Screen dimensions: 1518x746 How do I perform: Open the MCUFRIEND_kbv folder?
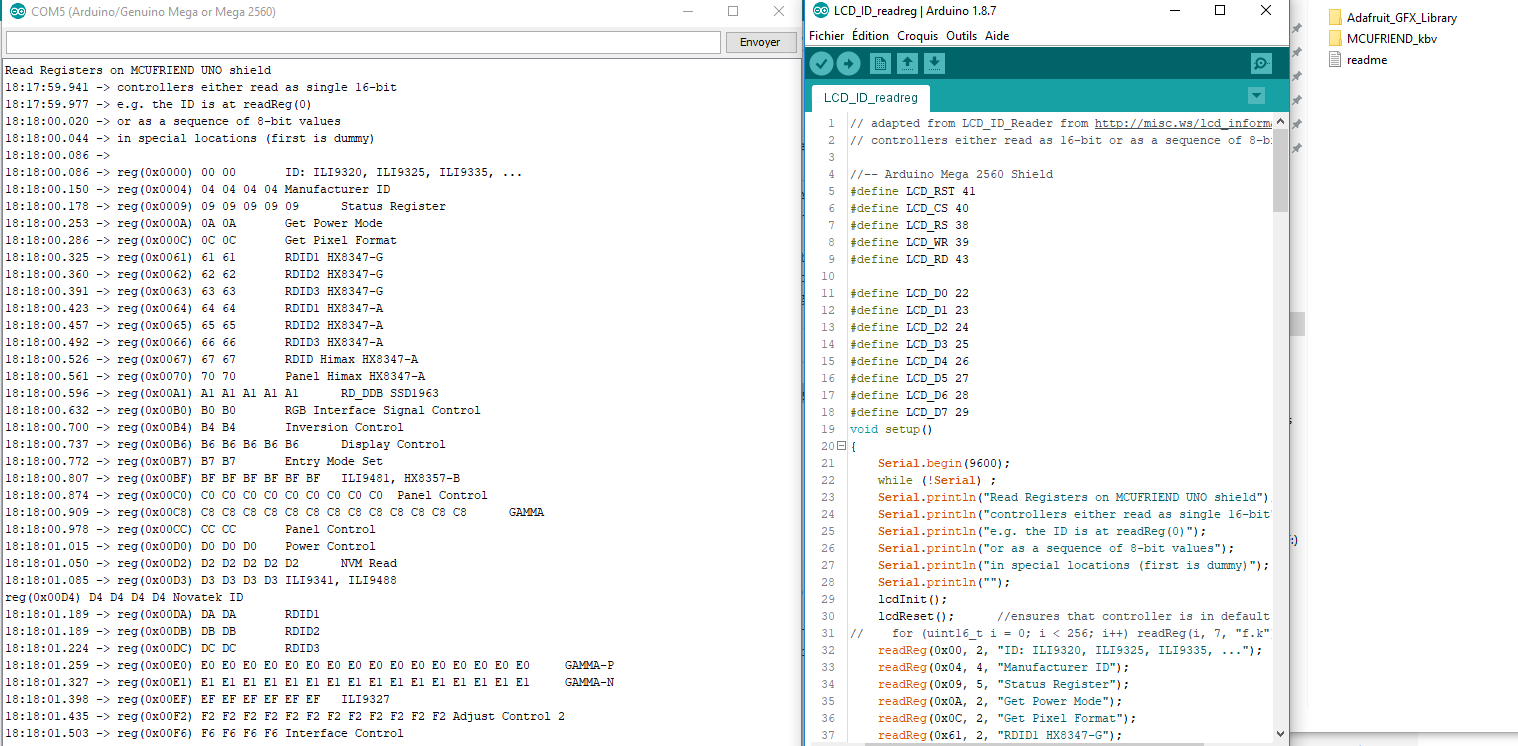(1382, 39)
